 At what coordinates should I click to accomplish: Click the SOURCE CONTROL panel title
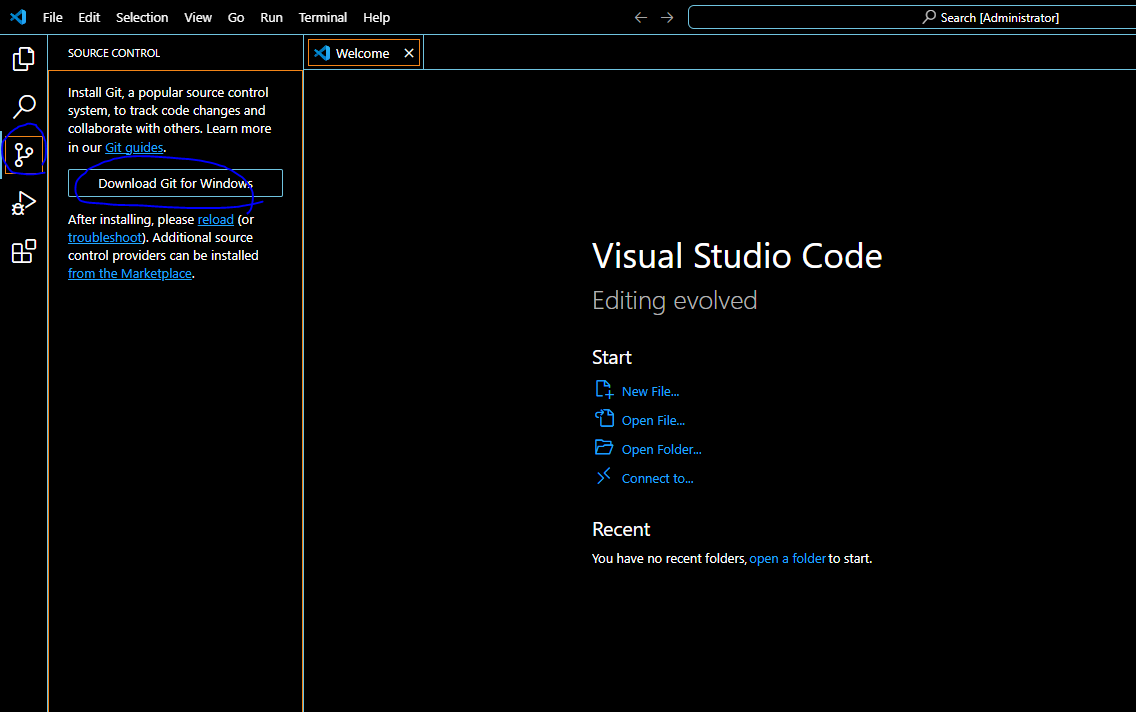[x=114, y=53]
